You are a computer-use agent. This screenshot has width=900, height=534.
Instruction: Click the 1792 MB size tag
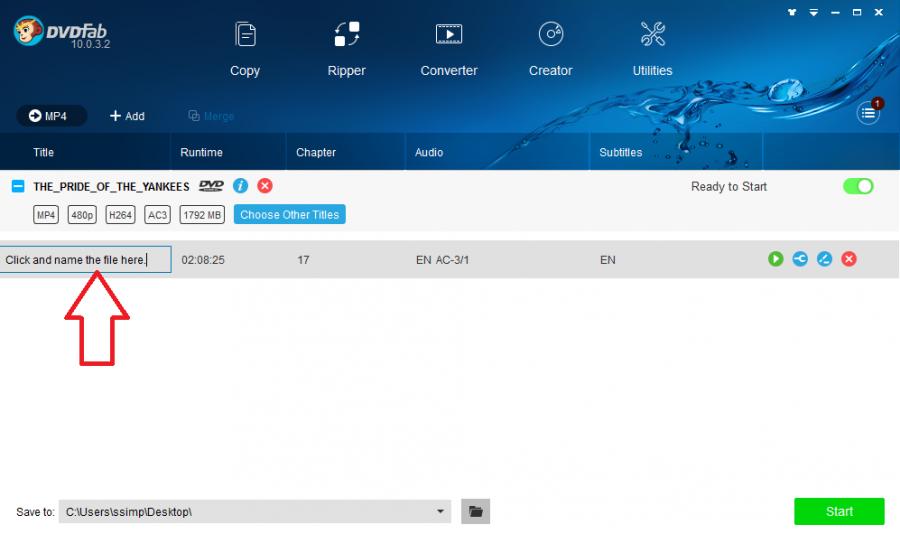202,215
